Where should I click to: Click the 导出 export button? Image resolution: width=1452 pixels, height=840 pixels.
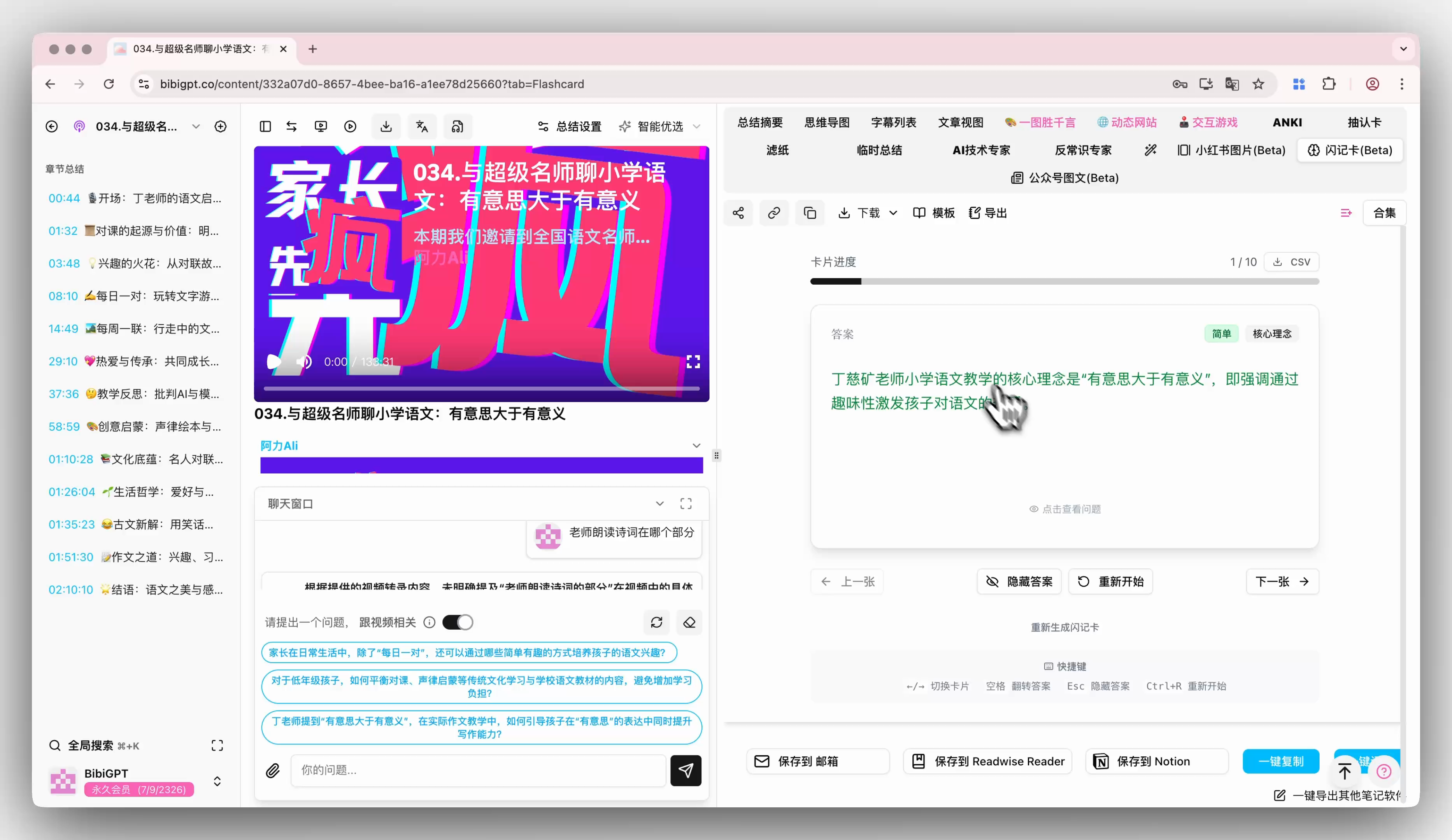987,213
